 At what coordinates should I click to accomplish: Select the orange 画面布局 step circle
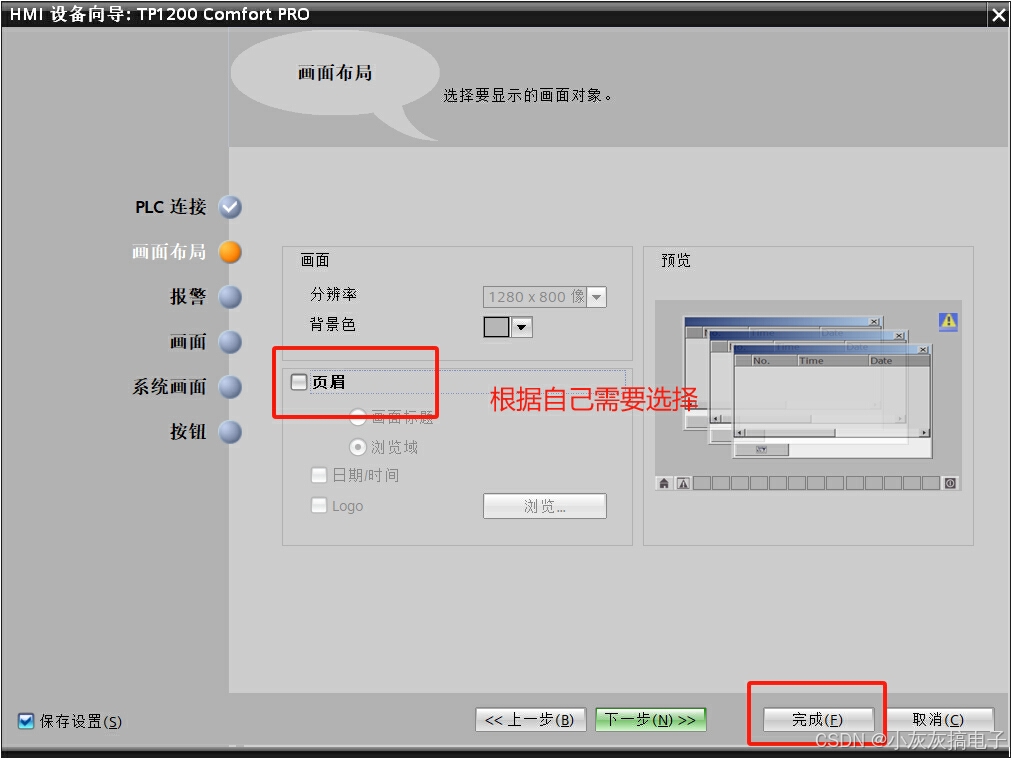pyautogui.click(x=230, y=252)
